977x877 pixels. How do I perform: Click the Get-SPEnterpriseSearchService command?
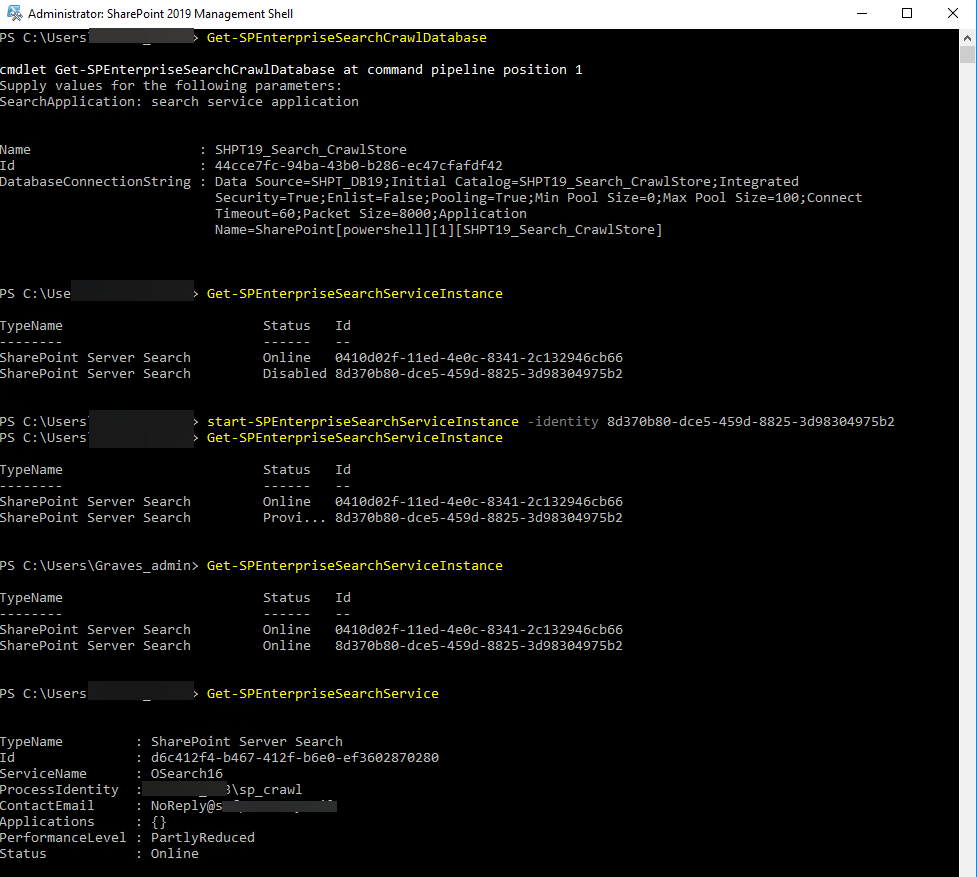(x=323, y=693)
